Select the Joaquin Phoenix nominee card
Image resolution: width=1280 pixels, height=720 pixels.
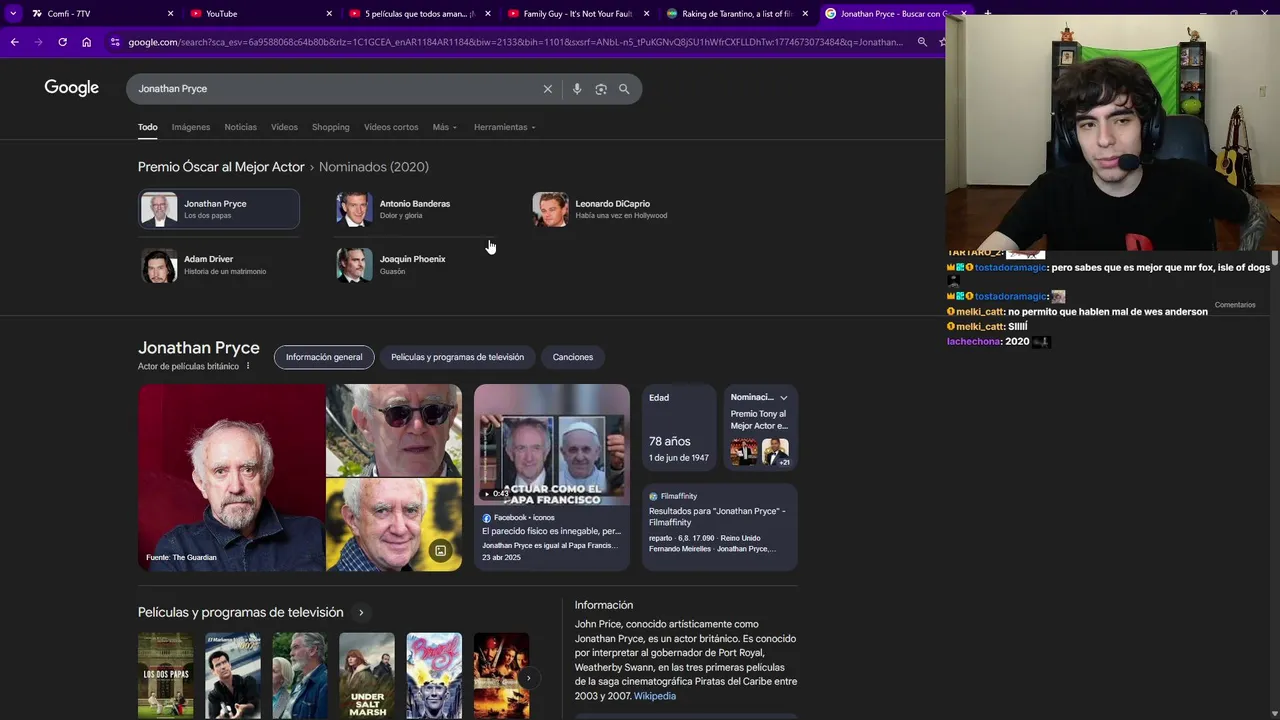[415, 265]
